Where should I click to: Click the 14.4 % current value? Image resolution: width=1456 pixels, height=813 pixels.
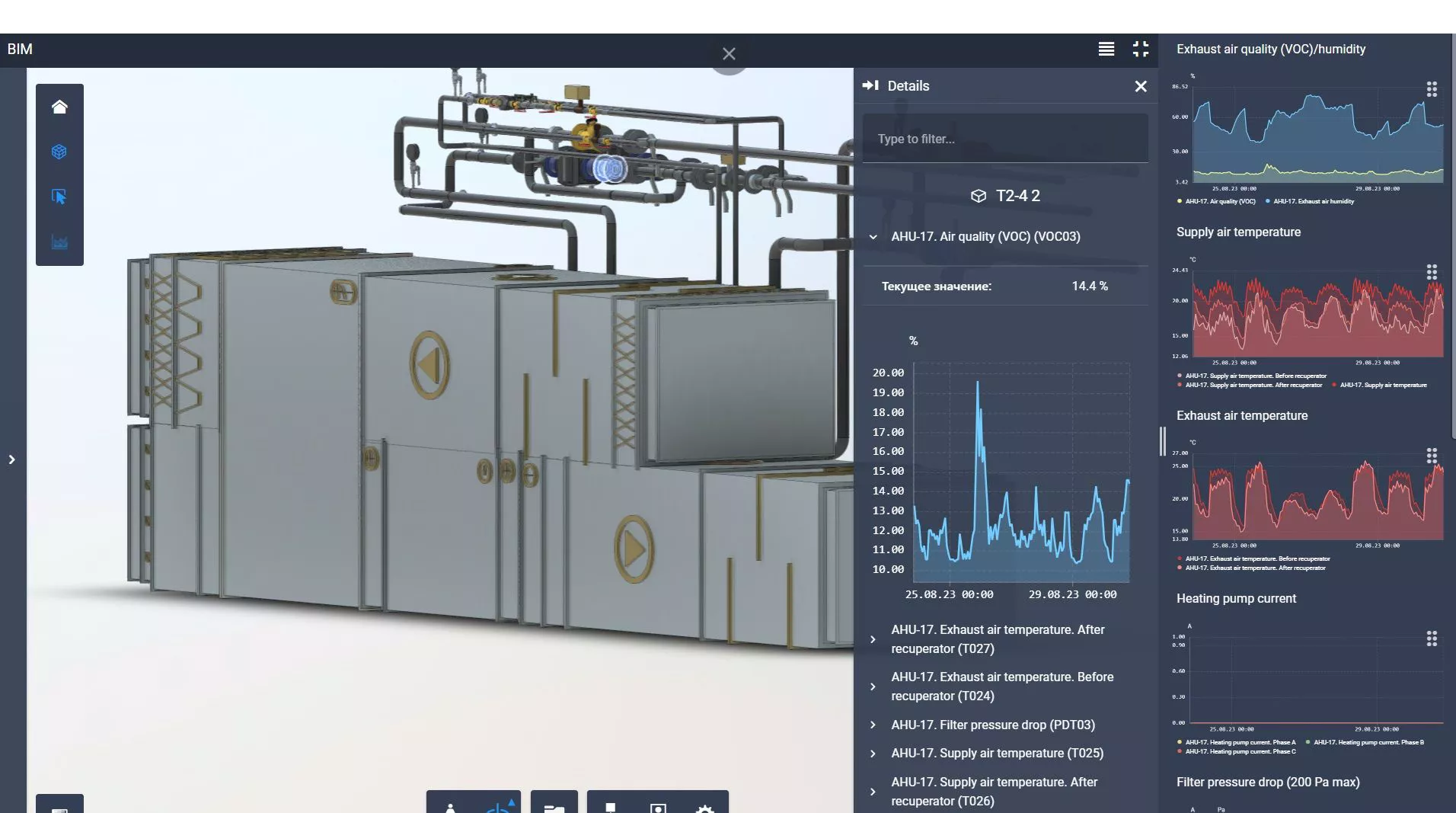(1090, 286)
